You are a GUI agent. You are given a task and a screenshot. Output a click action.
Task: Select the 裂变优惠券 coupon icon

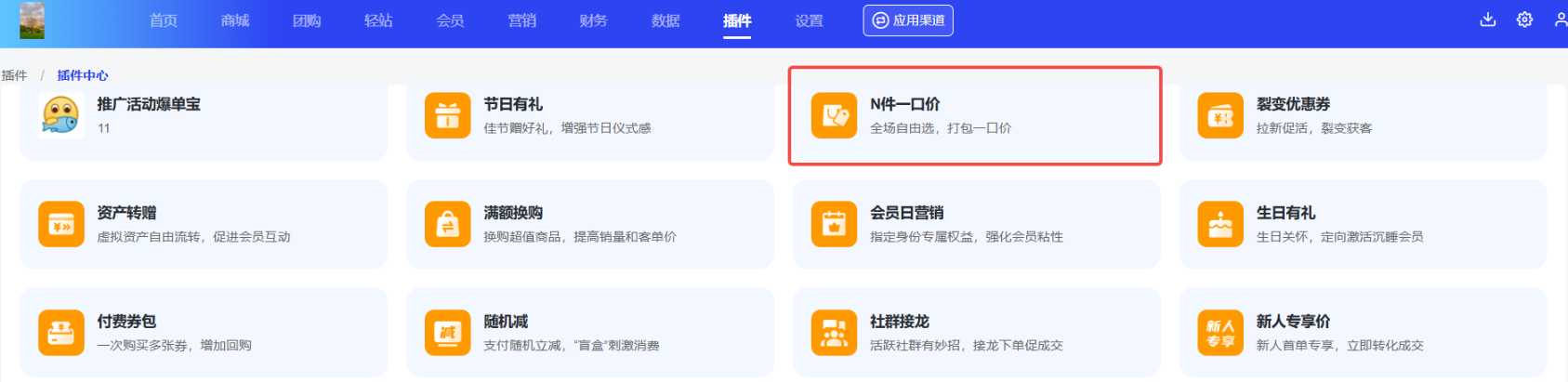[x=1219, y=115]
